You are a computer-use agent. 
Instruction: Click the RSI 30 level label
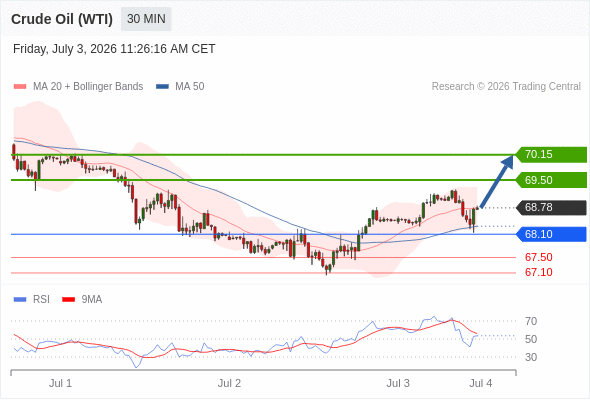click(531, 357)
